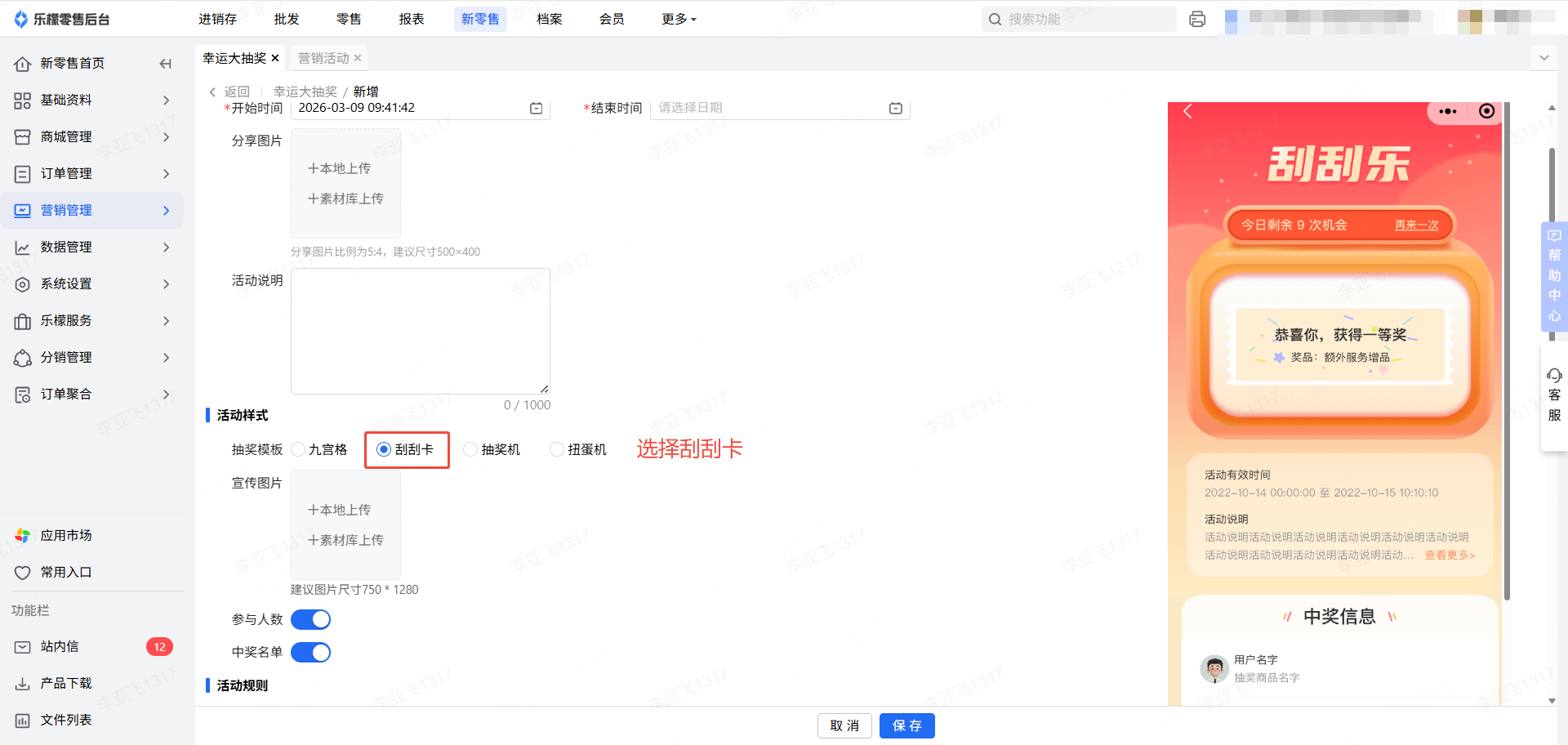This screenshot has width=1568, height=745.
Task: Toggle the 中奖名单 switch
Action: point(311,653)
